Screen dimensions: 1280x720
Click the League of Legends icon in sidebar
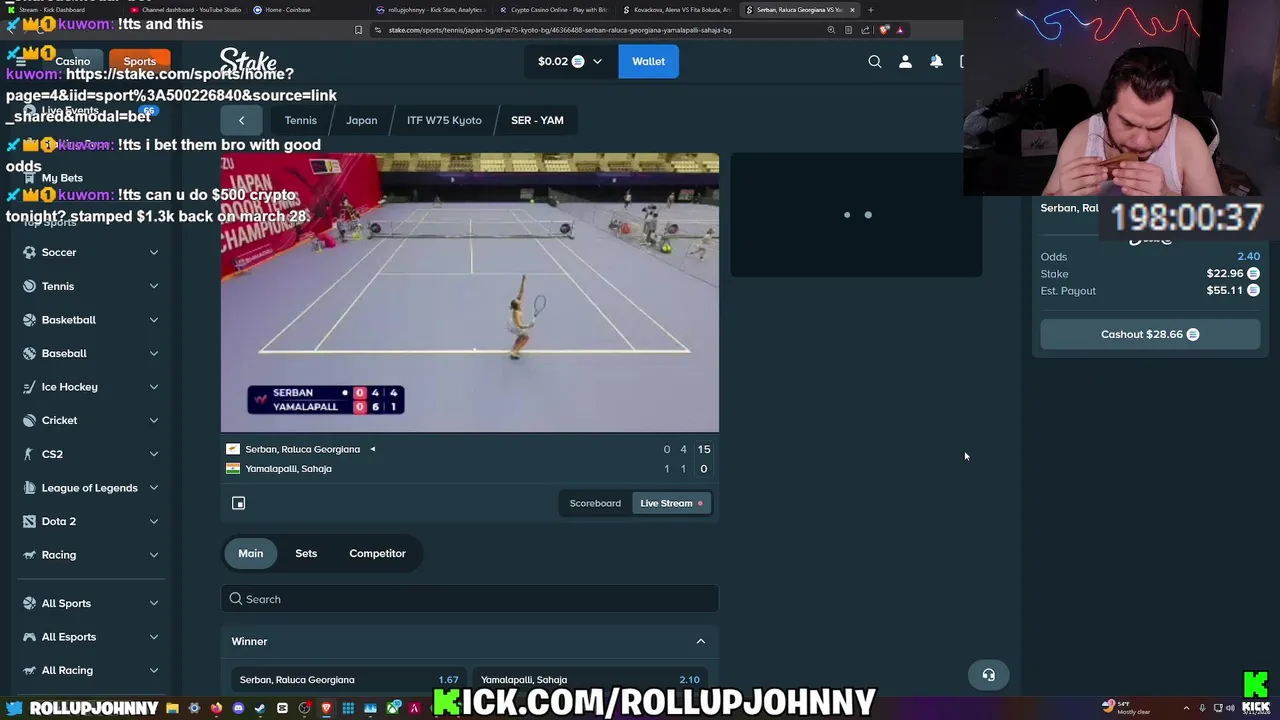point(30,487)
